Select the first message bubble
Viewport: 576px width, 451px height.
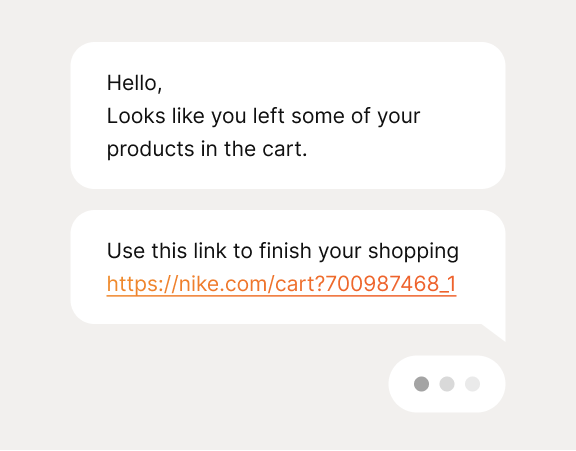(x=288, y=115)
